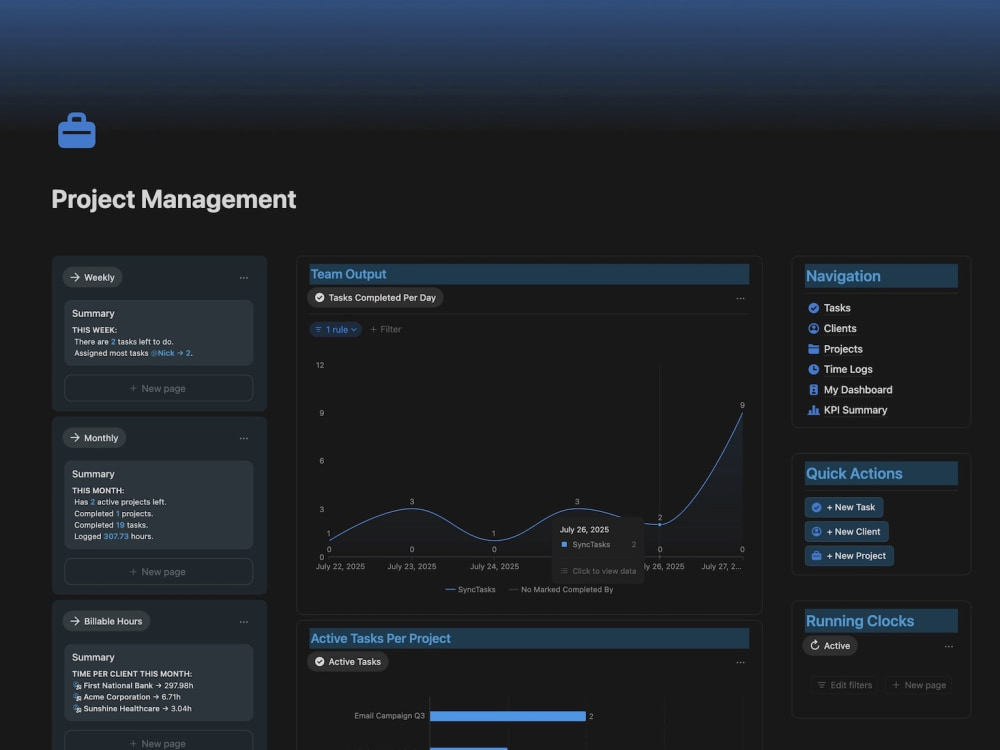The height and width of the screenshot is (750, 1000).
Task: Toggle No Marked Completed By legend item
Action: point(561,590)
